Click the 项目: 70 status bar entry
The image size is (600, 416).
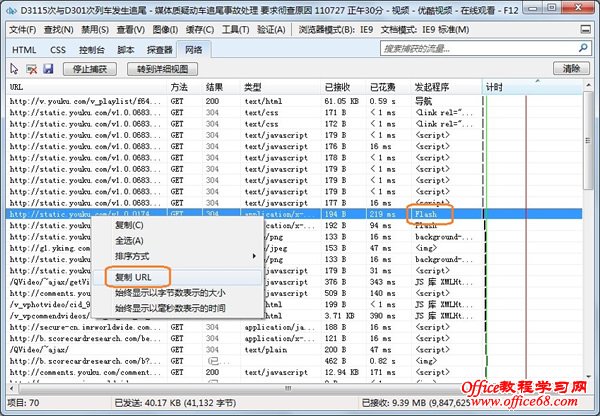23,403
